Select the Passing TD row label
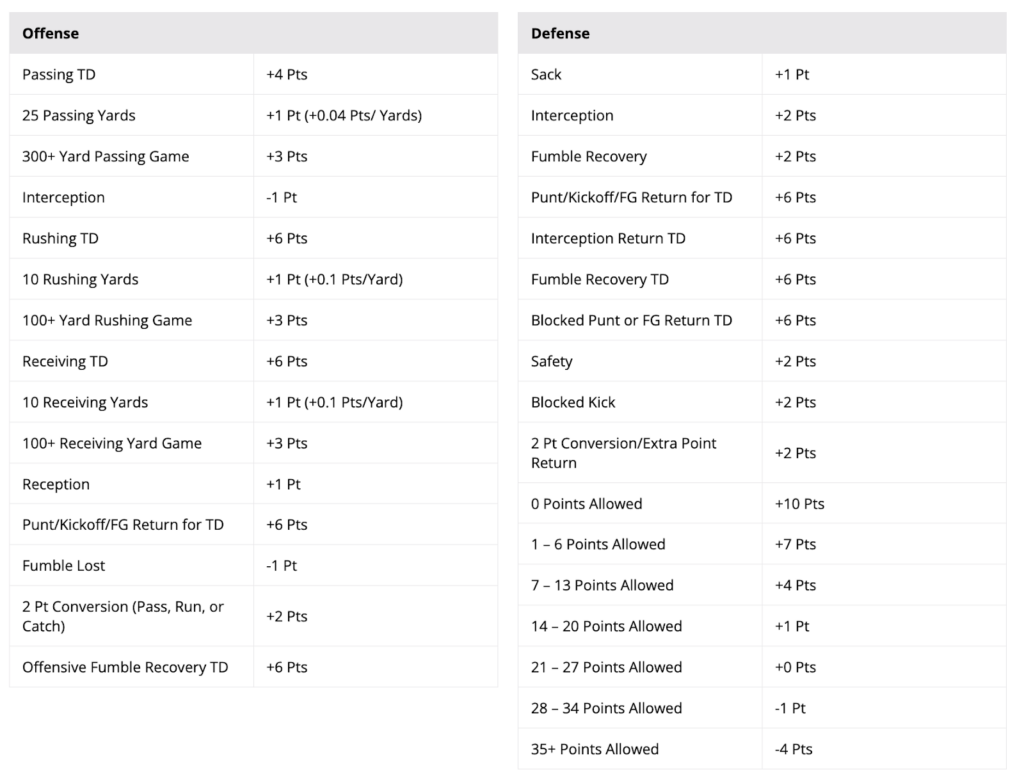Screen dimensions: 1024x778 59,74
